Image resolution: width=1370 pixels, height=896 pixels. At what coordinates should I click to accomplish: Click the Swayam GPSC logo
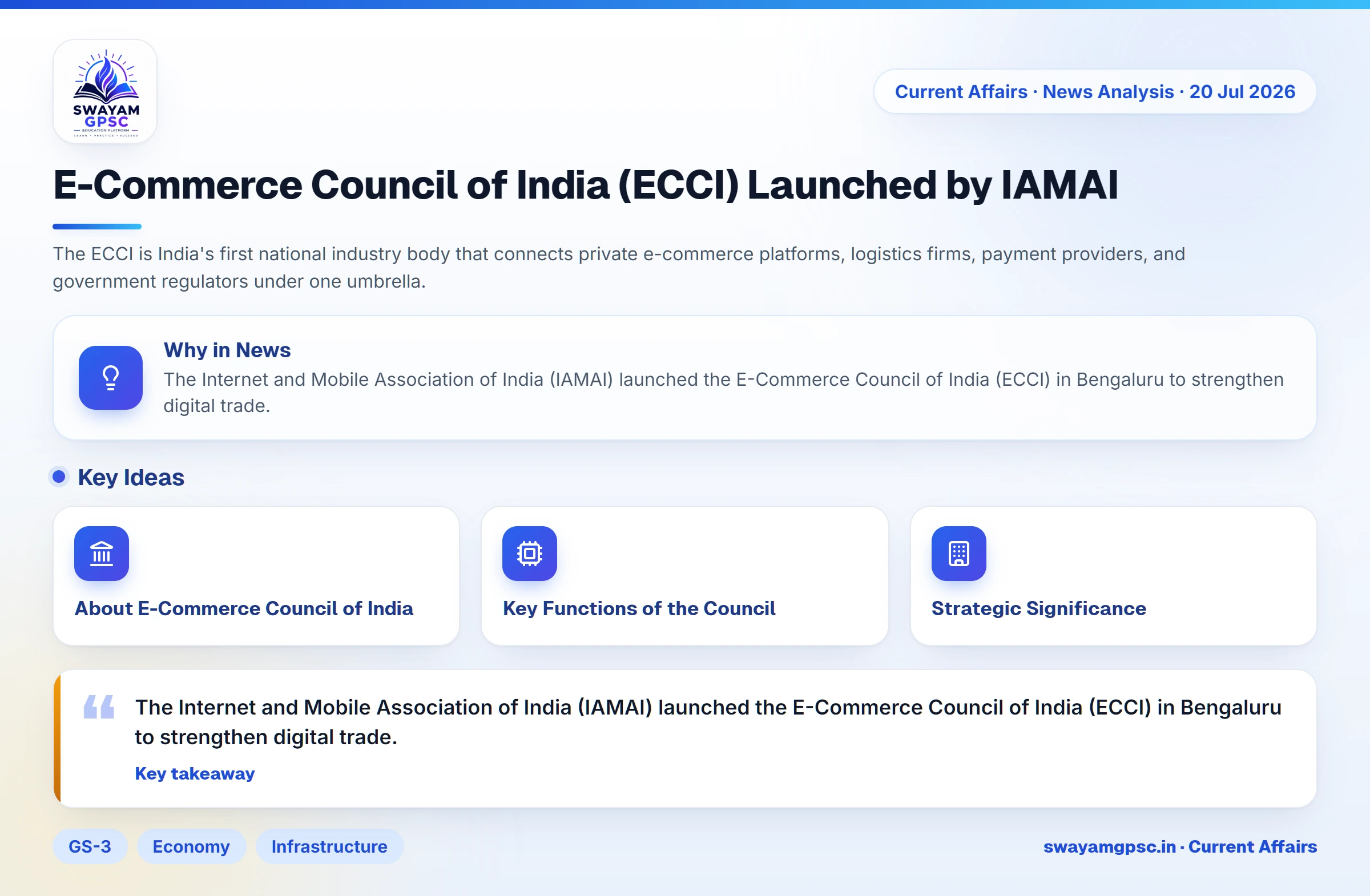click(x=106, y=91)
